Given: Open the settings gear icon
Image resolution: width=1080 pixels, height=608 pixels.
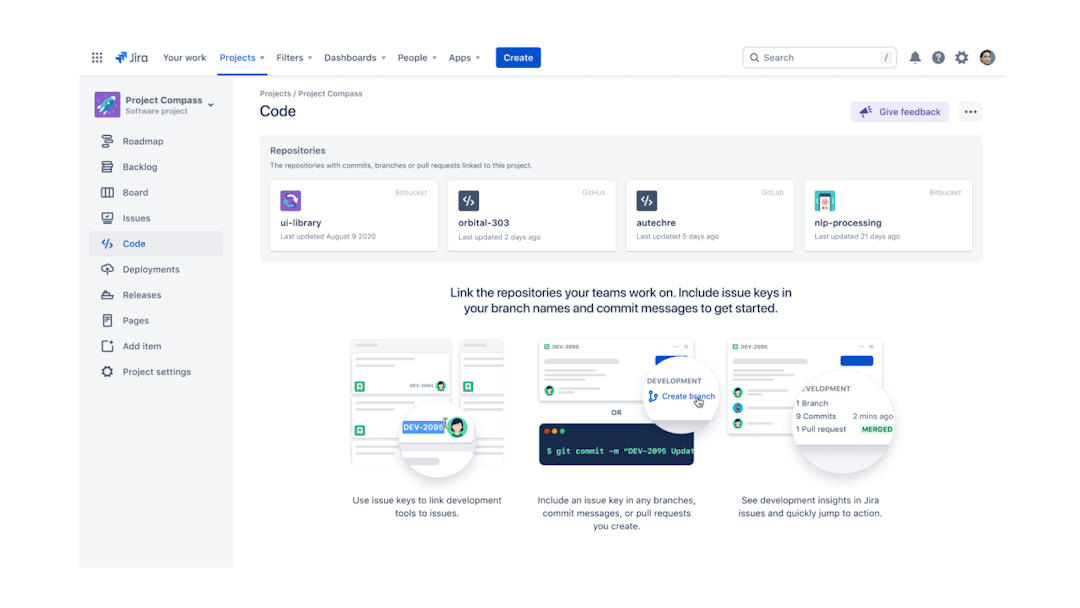Looking at the screenshot, I should [961, 57].
